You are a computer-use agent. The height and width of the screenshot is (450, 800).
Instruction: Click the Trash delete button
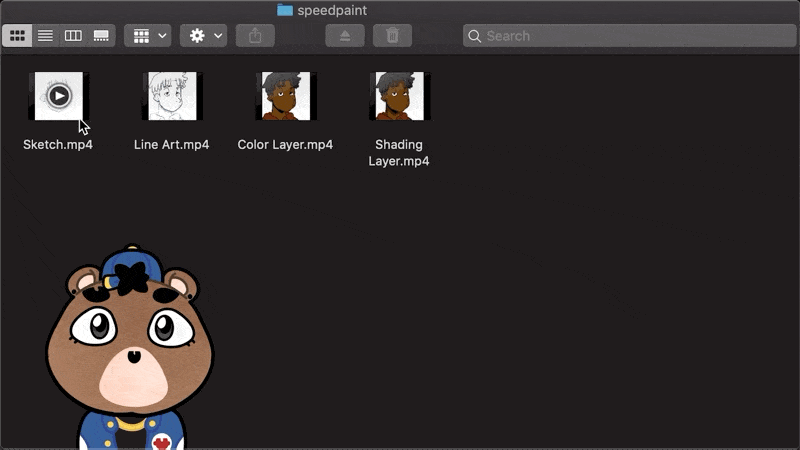(392, 36)
